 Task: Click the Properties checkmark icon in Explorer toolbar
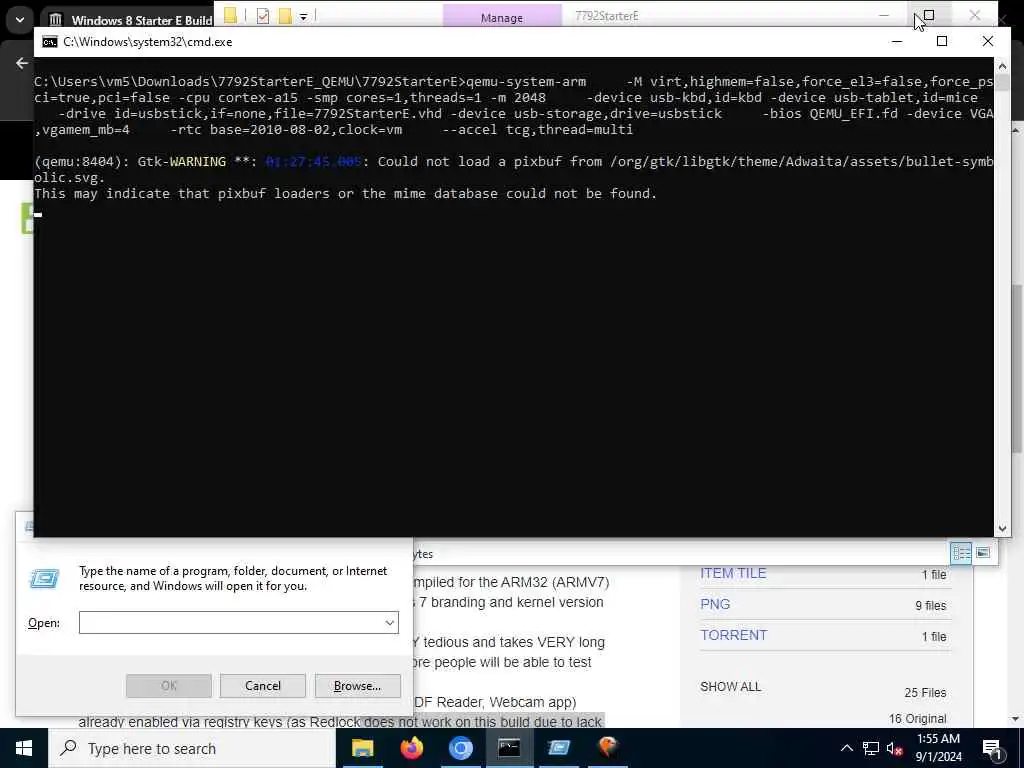[x=263, y=16]
